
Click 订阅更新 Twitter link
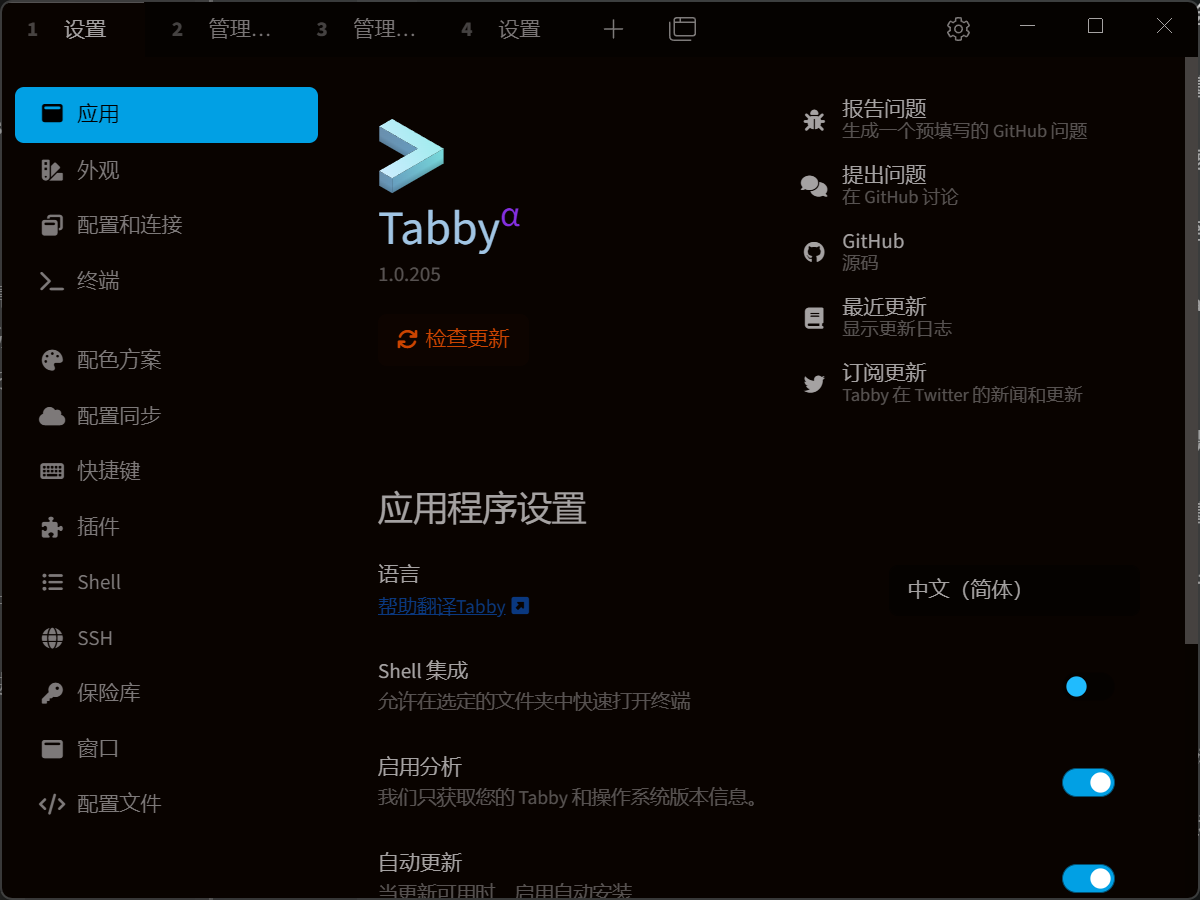click(942, 383)
